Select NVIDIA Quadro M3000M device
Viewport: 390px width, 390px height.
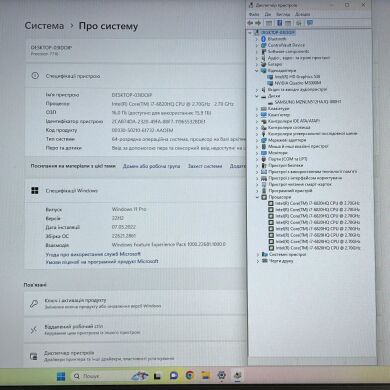[x=298, y=83]
